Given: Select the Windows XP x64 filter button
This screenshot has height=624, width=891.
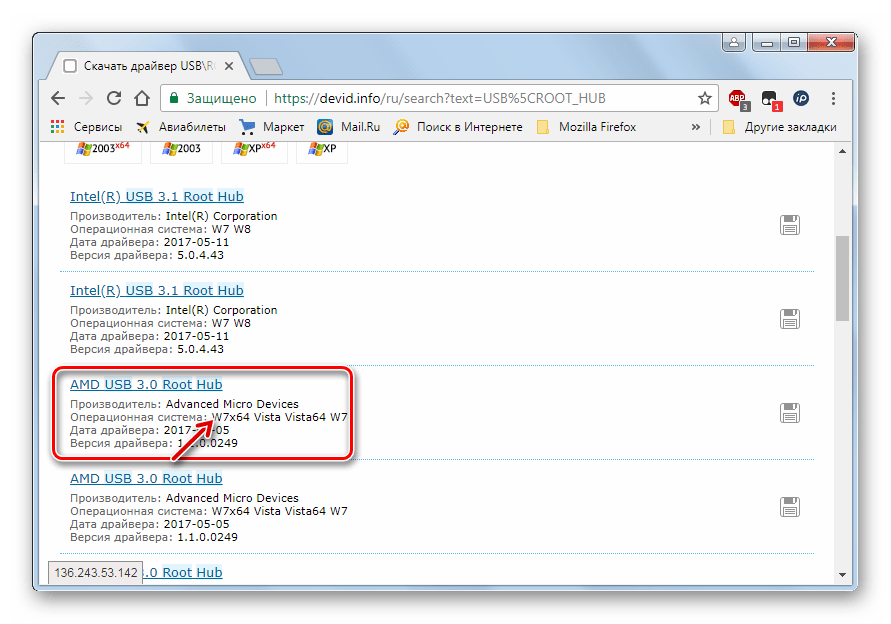Looking at the screenshot, I should pyautogui.click(x=255, y=148).
